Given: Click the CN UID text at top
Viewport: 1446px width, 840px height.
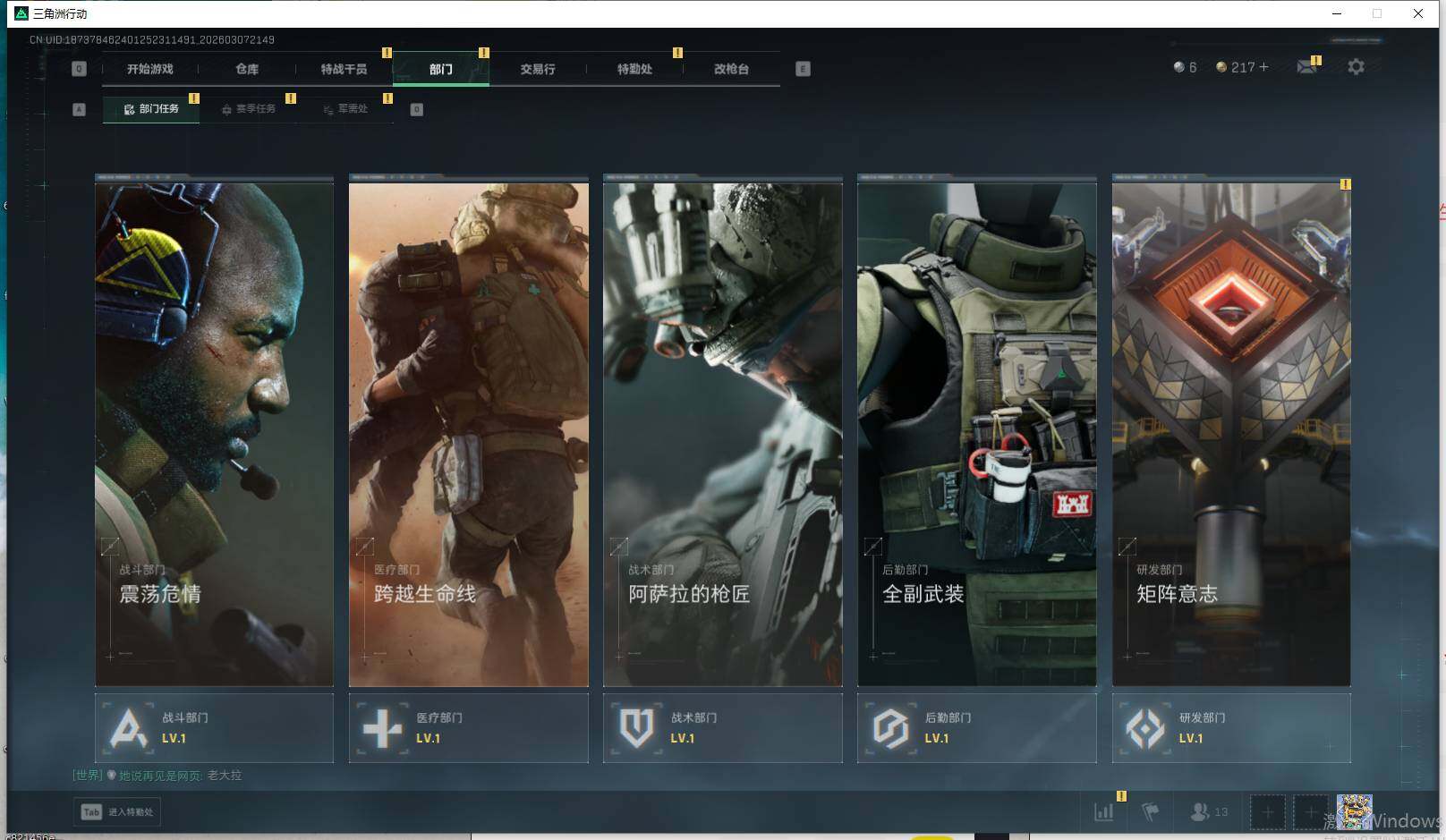Looking at the screenshot, I should click(x=152, y=39).
